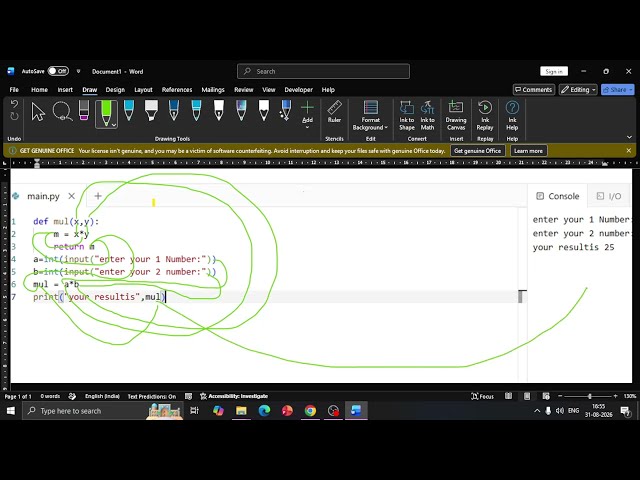
Task: Switch to Print Layout view icon
Action: tap(527, 396)
